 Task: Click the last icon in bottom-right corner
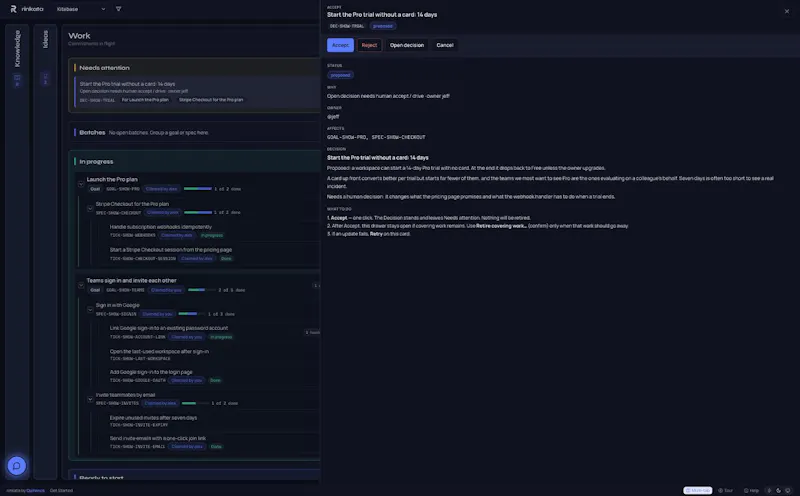pyautogui.click(x=788, y=490)
